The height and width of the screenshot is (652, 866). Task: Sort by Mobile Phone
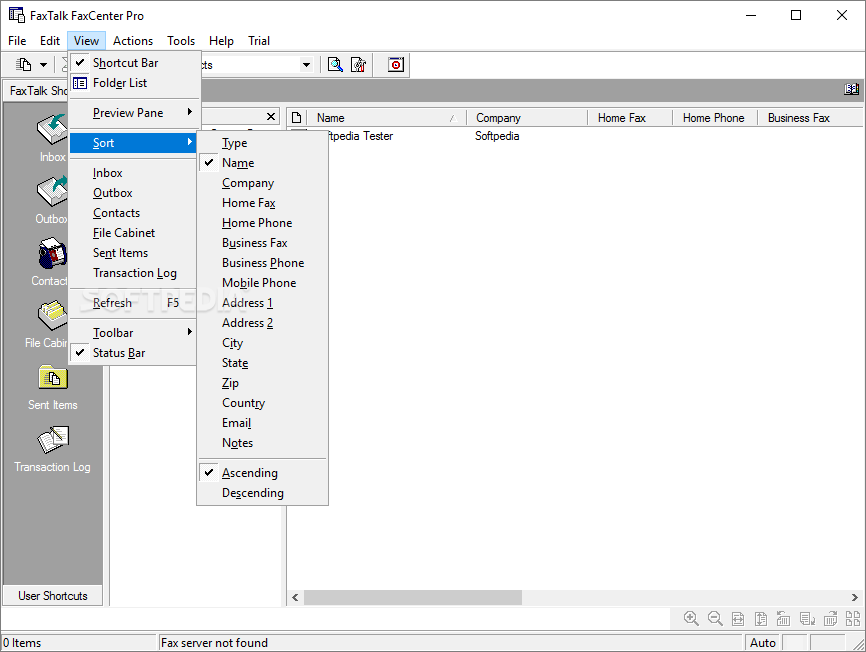(x=262, y=283)
